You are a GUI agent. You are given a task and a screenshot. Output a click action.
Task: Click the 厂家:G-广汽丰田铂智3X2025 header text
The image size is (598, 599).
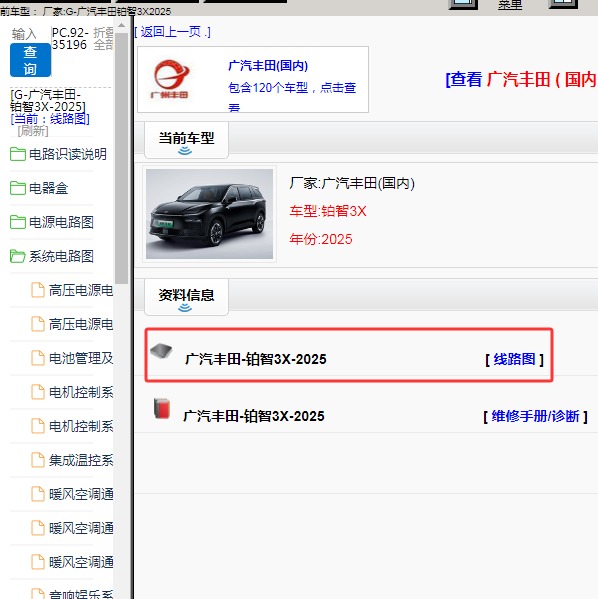pos(107,11)
